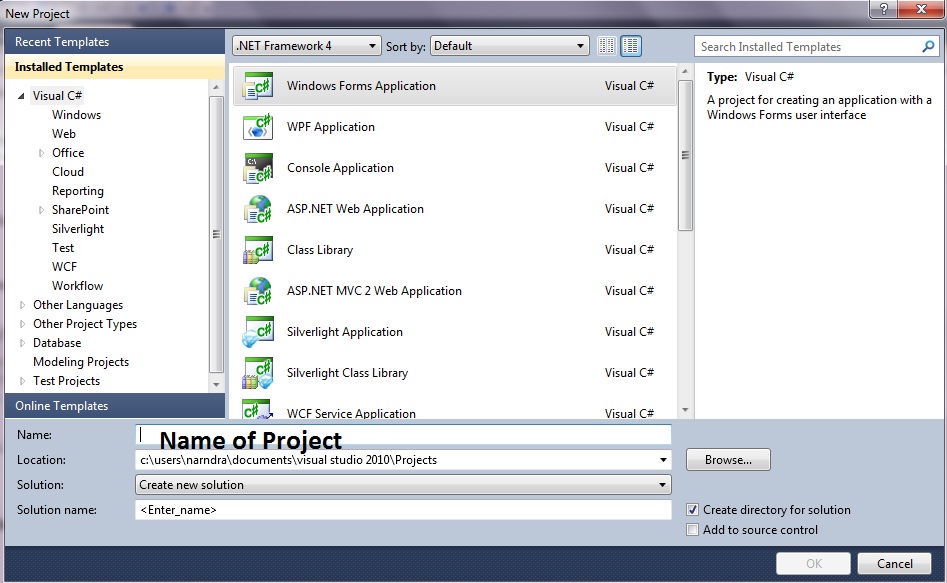Choose the Class Library template icon
Screen dimensions: 947x583
click(x=258, y=250)
